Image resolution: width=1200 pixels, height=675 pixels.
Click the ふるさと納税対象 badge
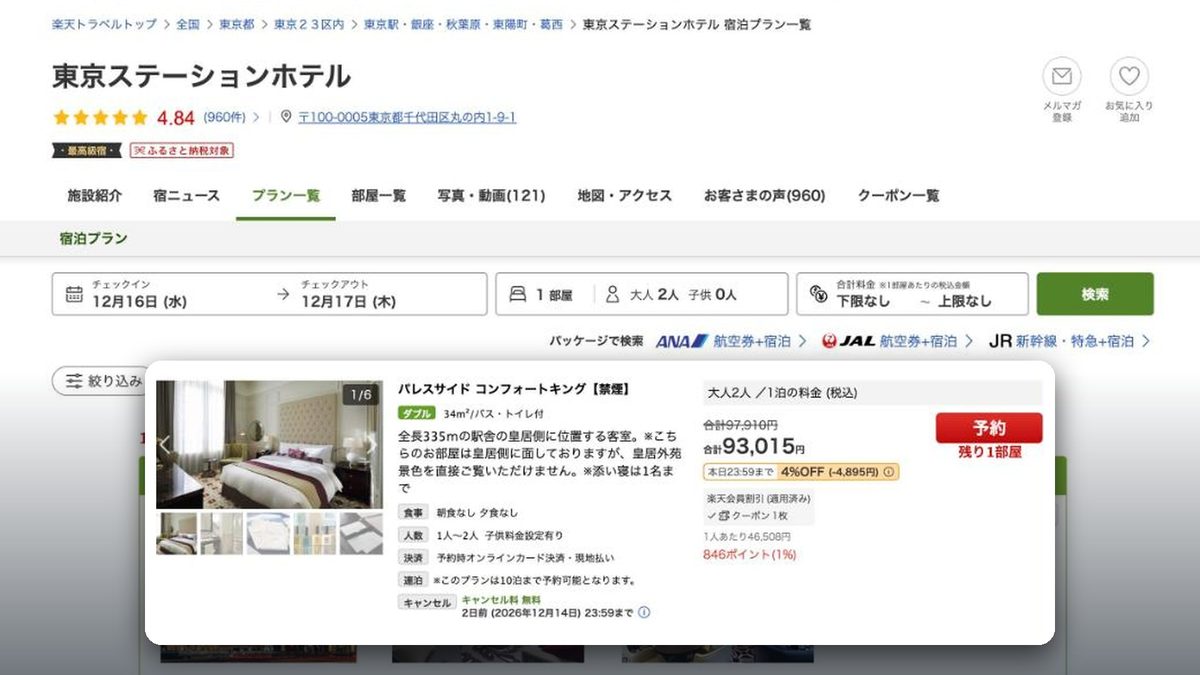[x=182, y=150]
